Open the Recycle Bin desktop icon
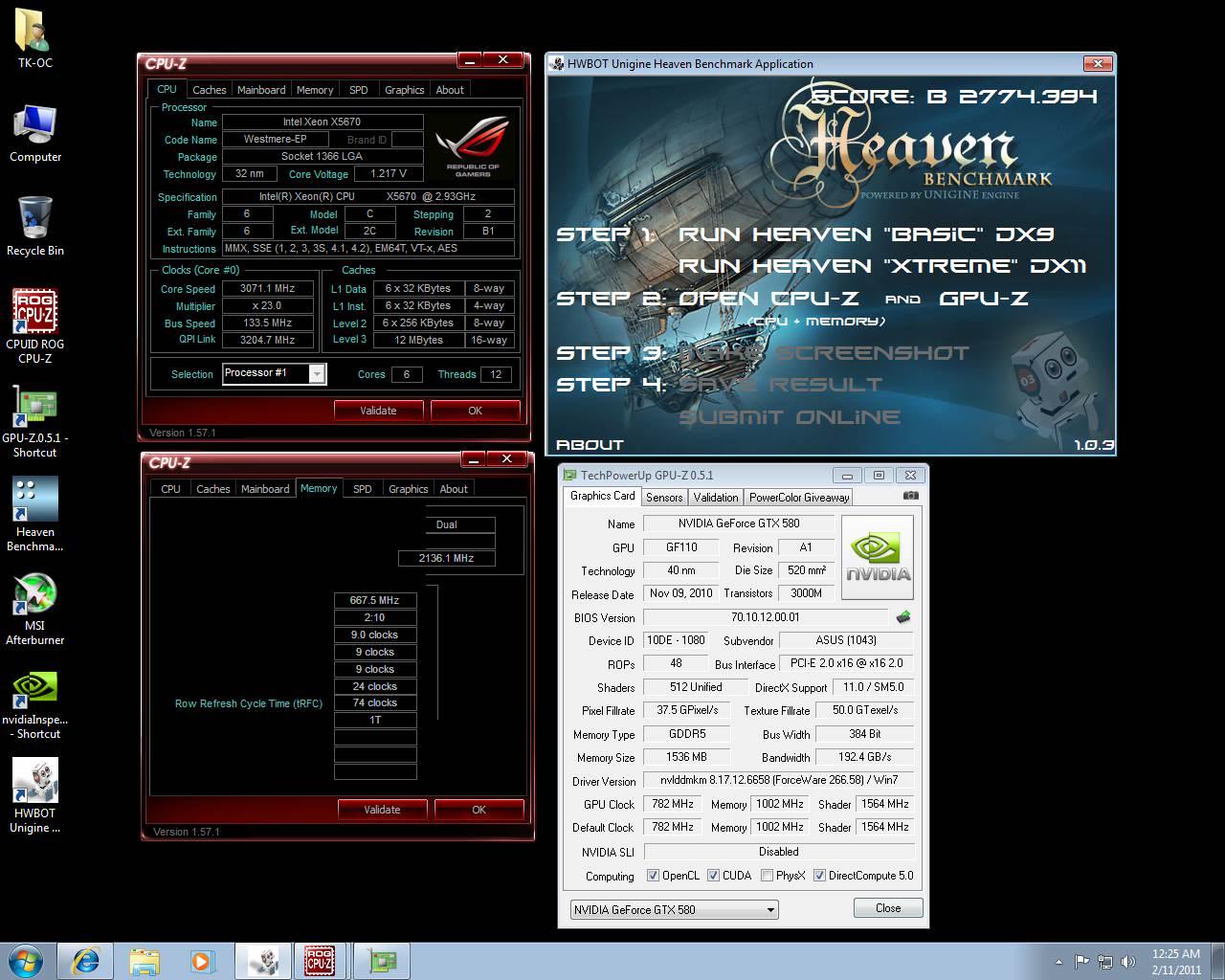1225x980 pixels. pos(35,226)
